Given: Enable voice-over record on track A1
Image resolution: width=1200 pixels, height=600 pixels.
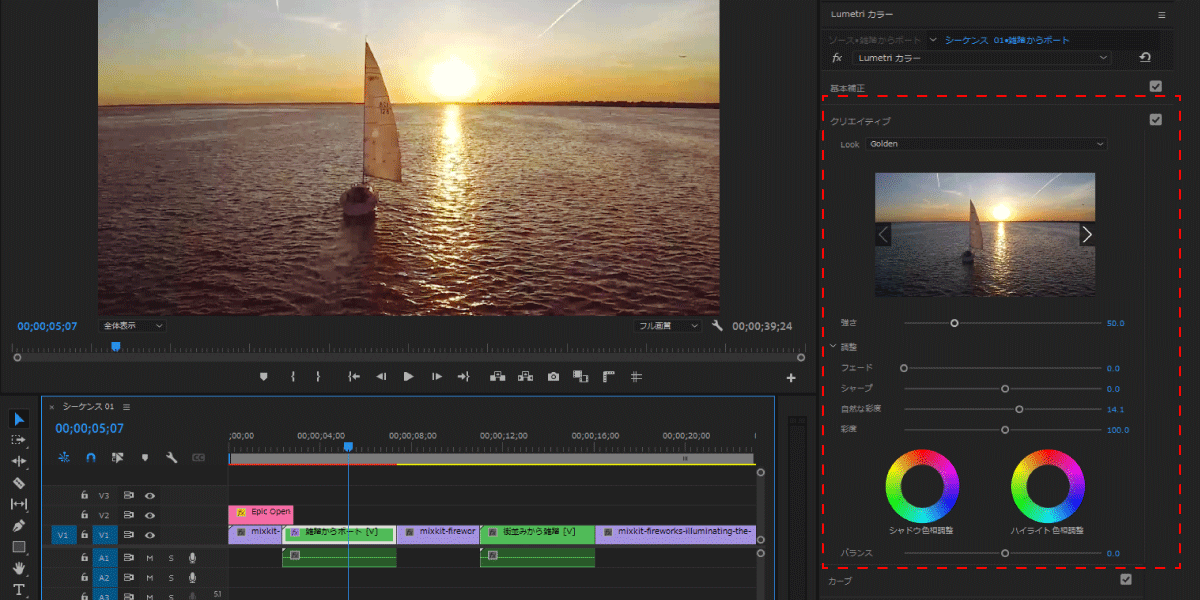Looking at the screenshot, I should point(192,558).
